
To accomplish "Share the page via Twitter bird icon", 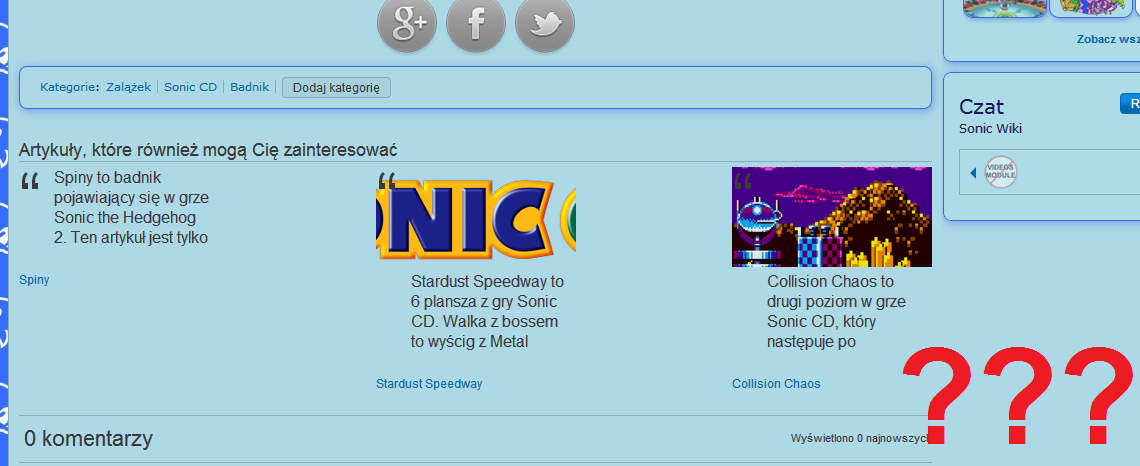I will coord(545,23).
